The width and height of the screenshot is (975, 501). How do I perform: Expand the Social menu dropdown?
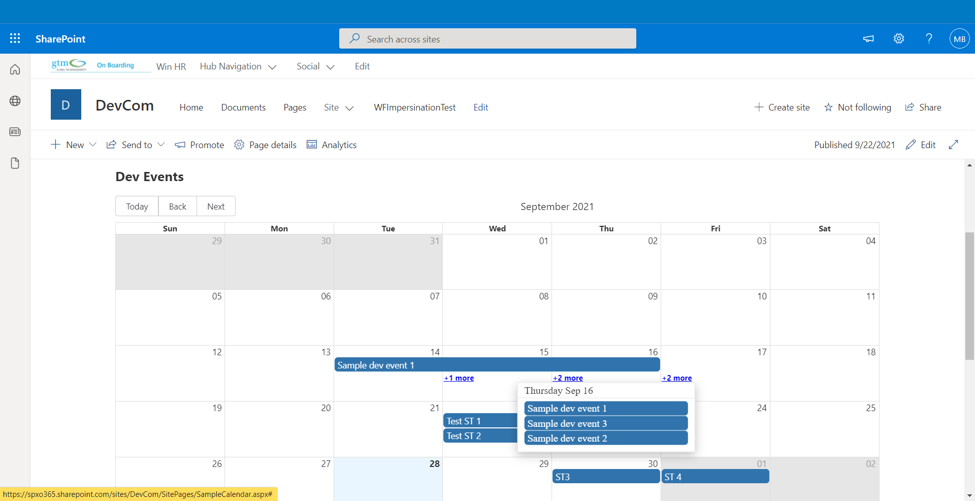pyautogui.click(x=315, y=67)
